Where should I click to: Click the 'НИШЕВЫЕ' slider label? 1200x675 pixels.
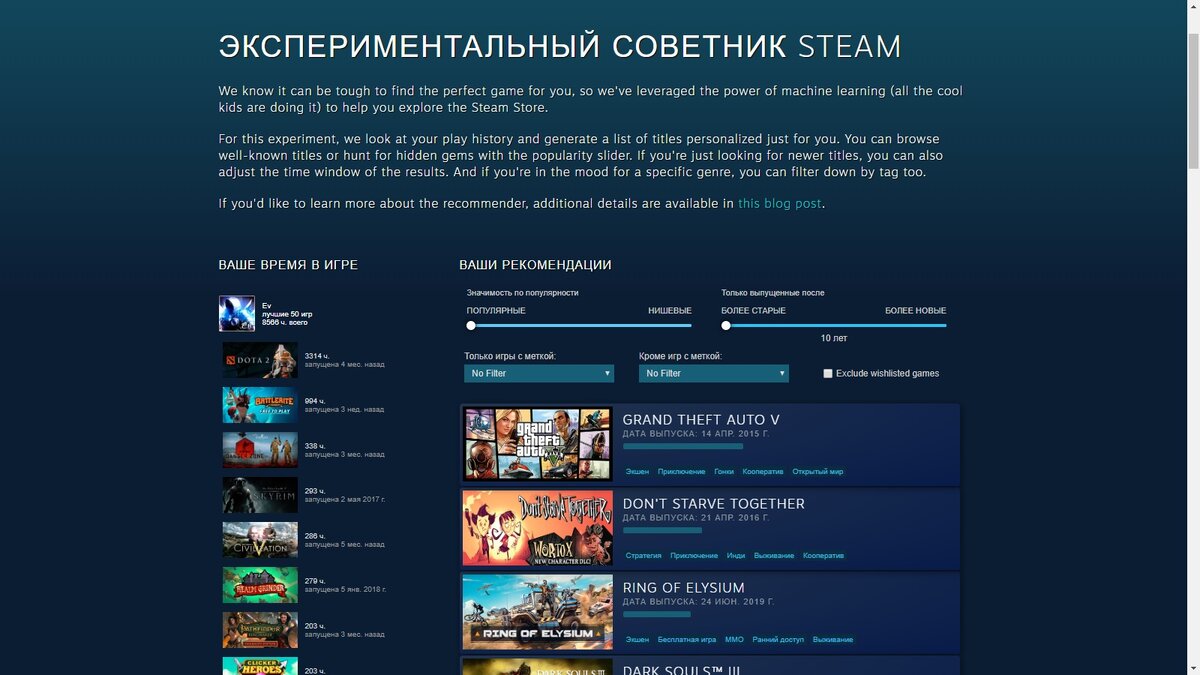[670, 311]
